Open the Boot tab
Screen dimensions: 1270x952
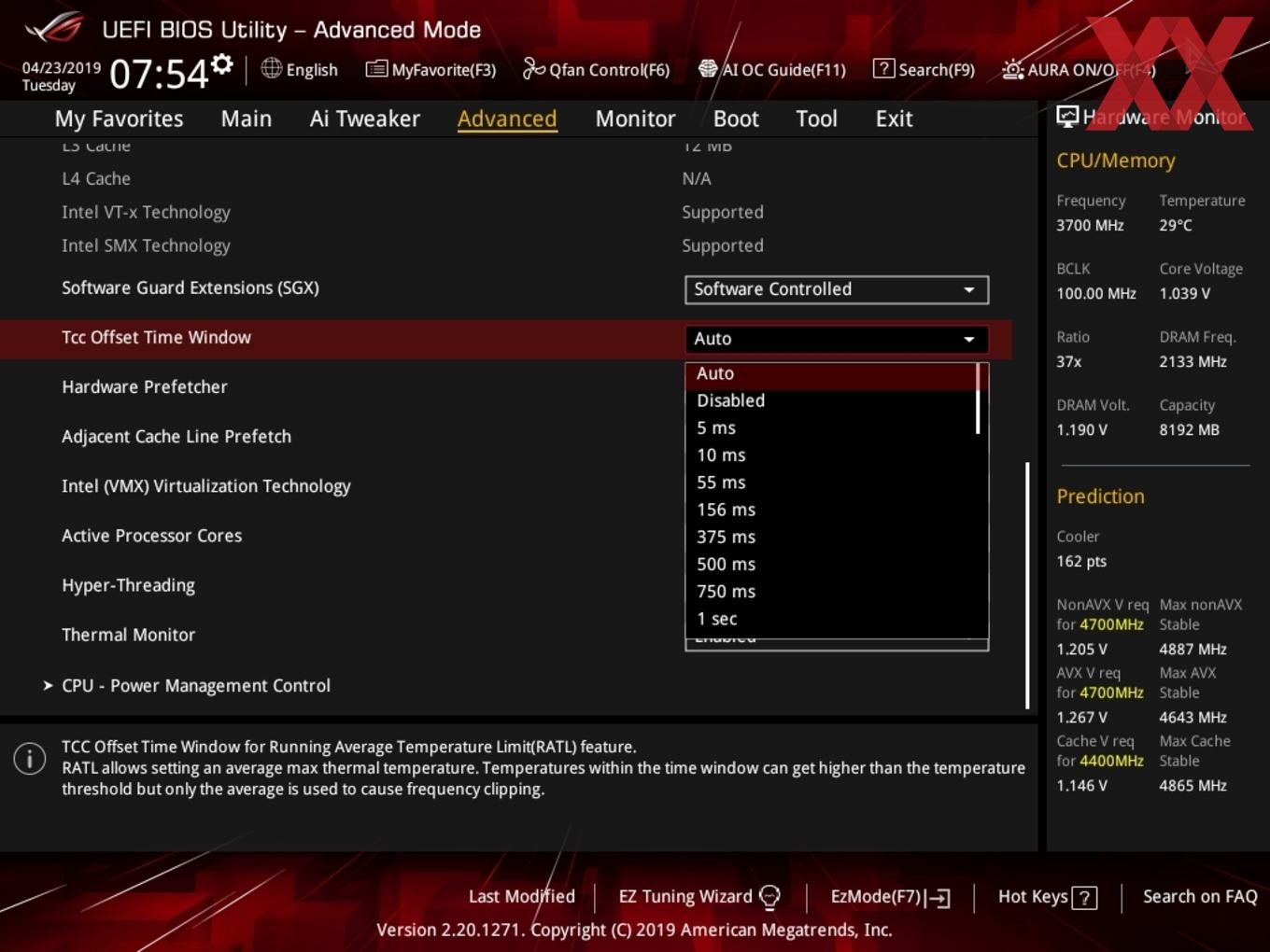tap(736, 119)
